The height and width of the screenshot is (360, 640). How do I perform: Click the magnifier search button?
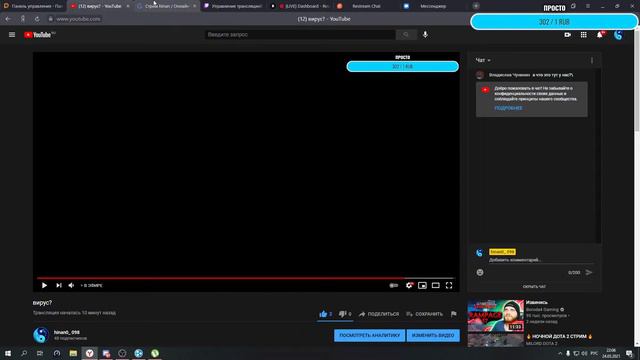click(406, 35)
